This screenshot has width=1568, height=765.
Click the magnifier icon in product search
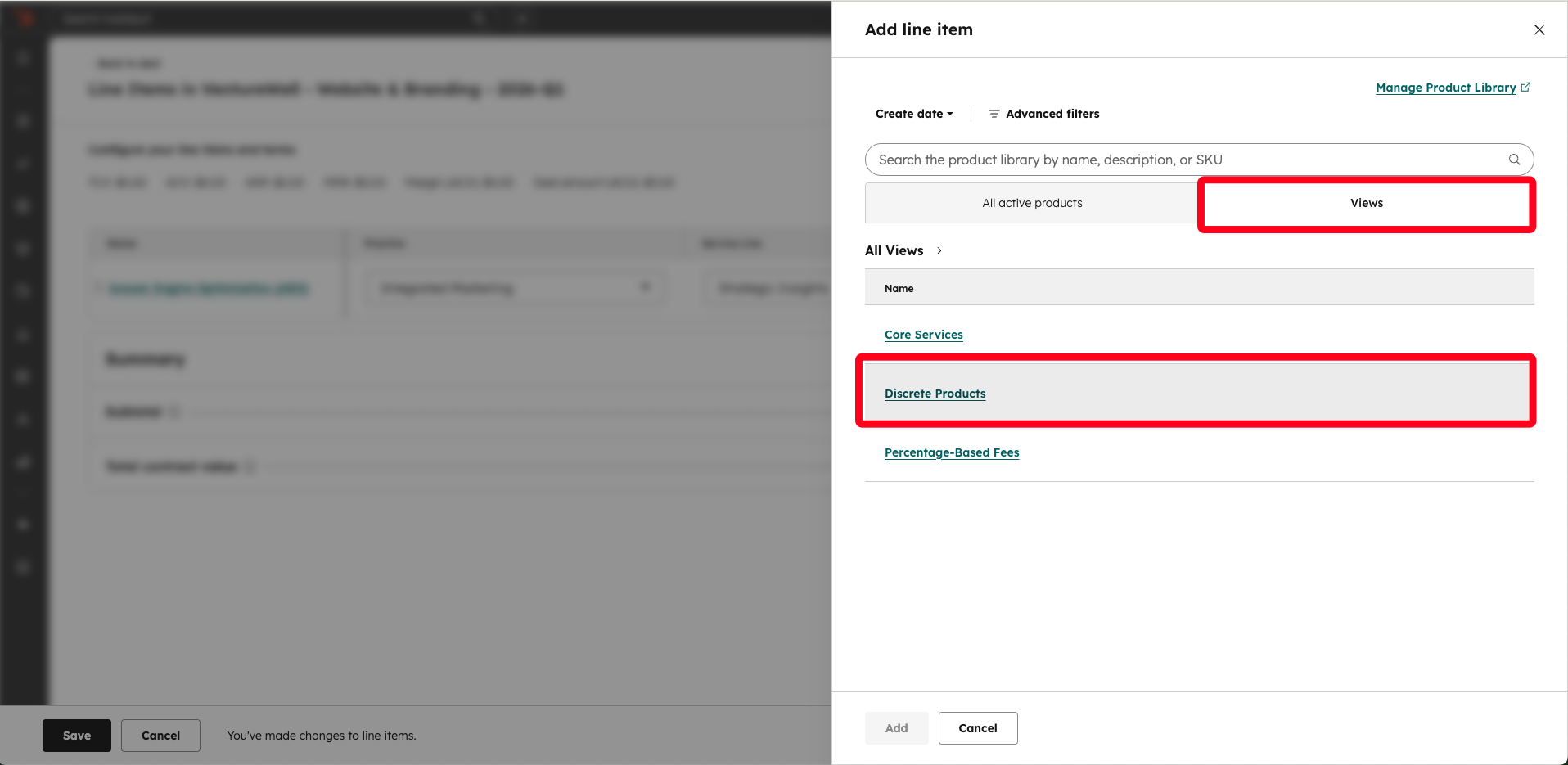coord(1514,160)
